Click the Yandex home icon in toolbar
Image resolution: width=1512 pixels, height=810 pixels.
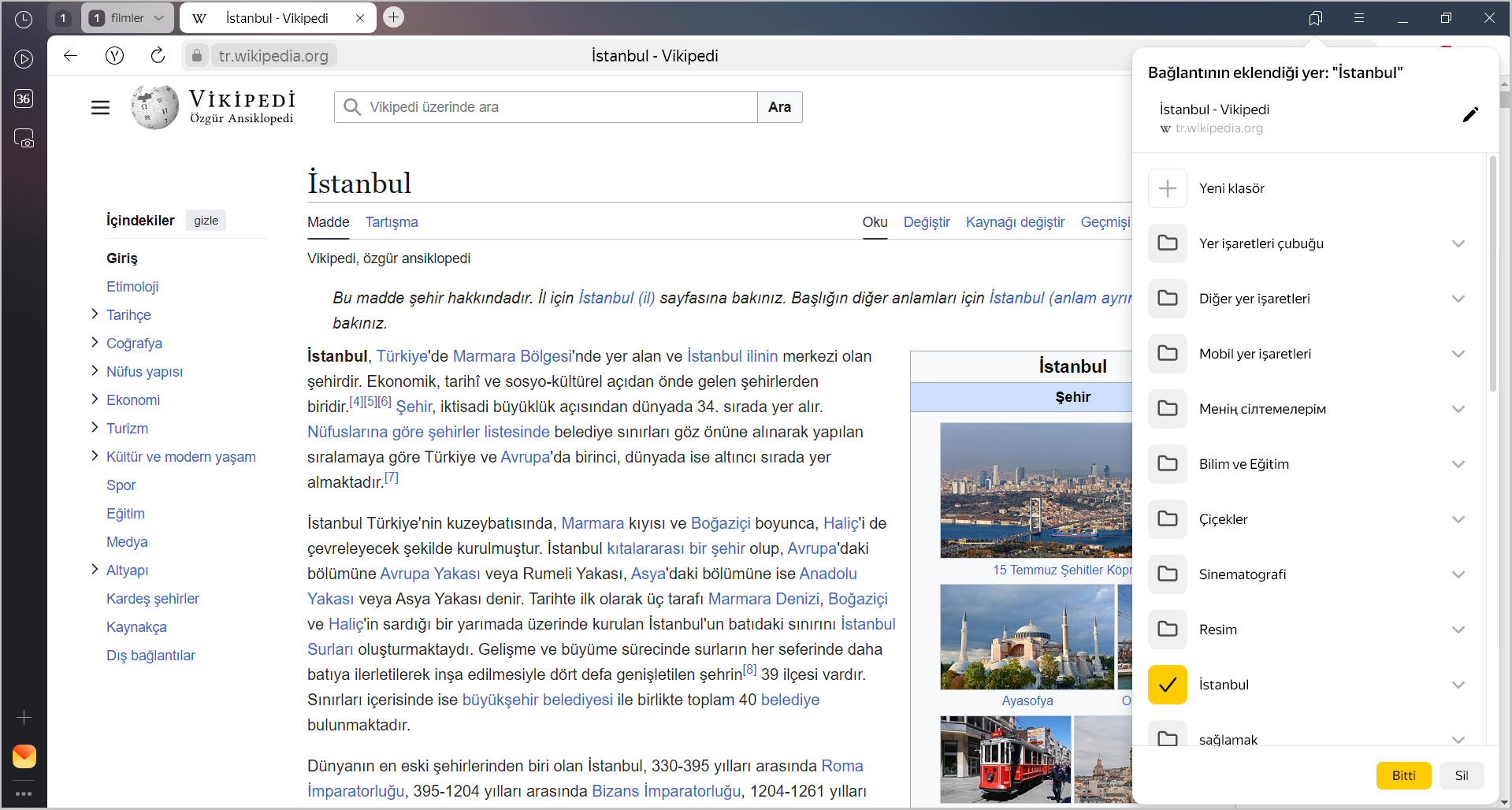pyautogui.click(x=114, y=55)
